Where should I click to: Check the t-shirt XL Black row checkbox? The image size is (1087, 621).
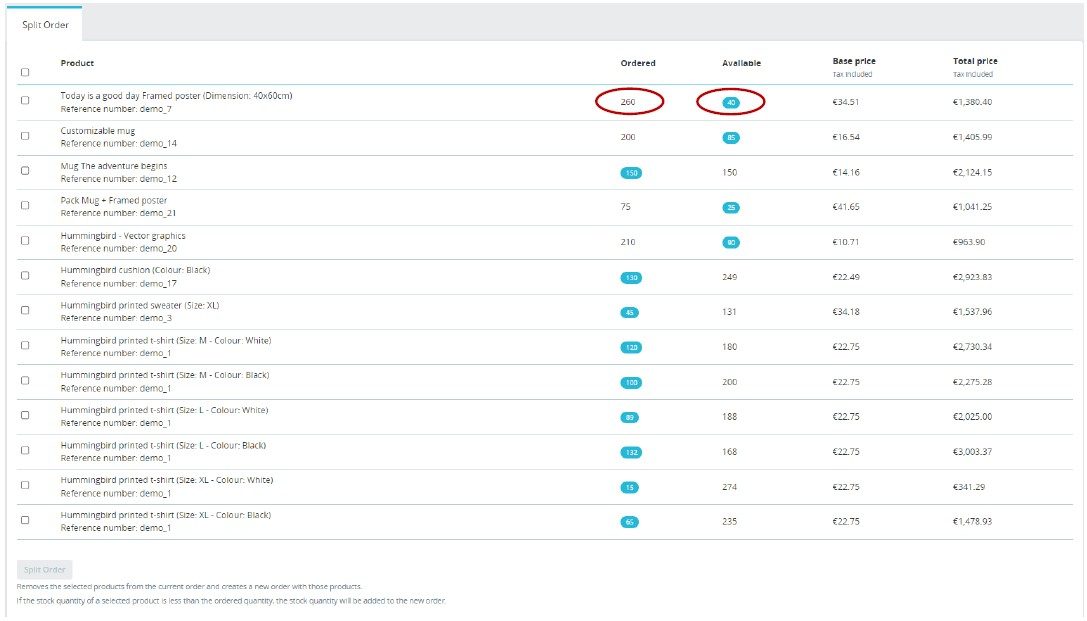coord(25,520)
